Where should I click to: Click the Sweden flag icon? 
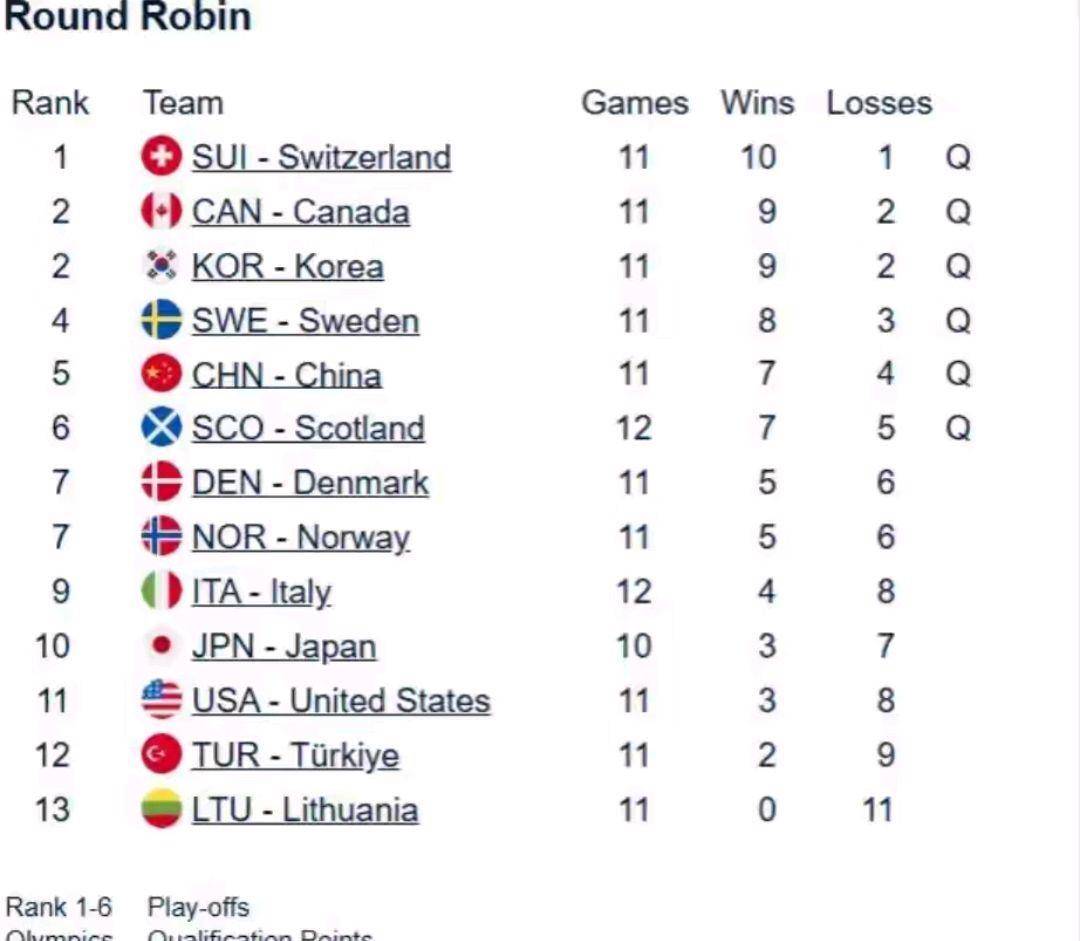point(161,320)
